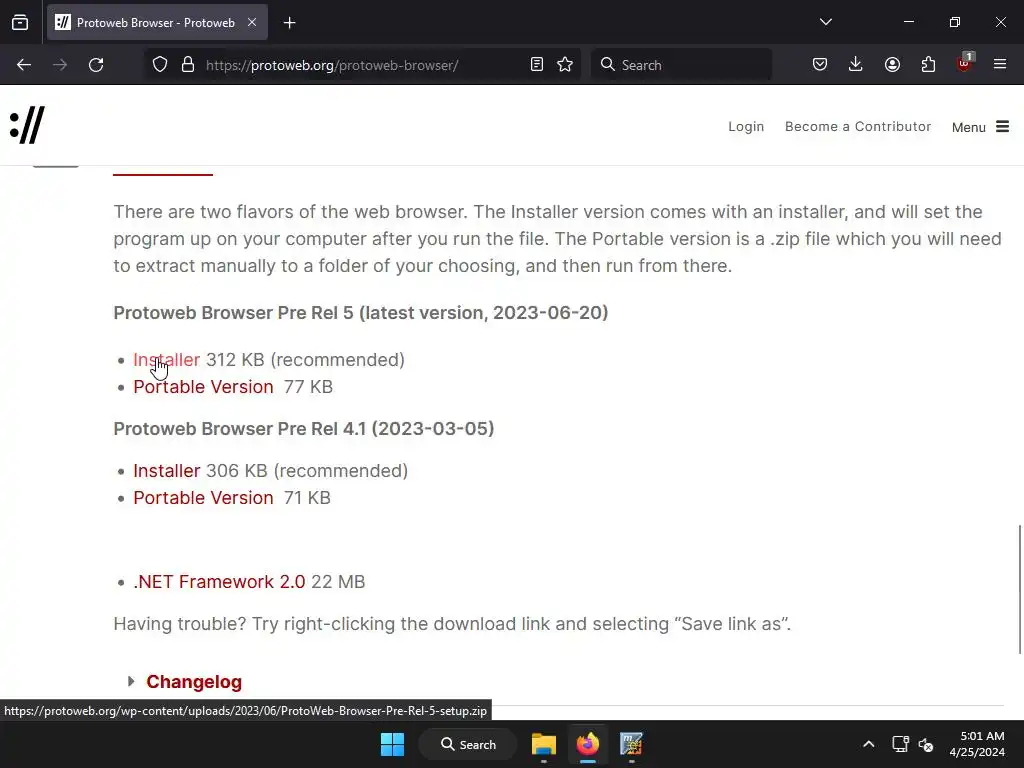Open a new tab with plus button
Screen dimensions: 1024x768
(289, 23)
